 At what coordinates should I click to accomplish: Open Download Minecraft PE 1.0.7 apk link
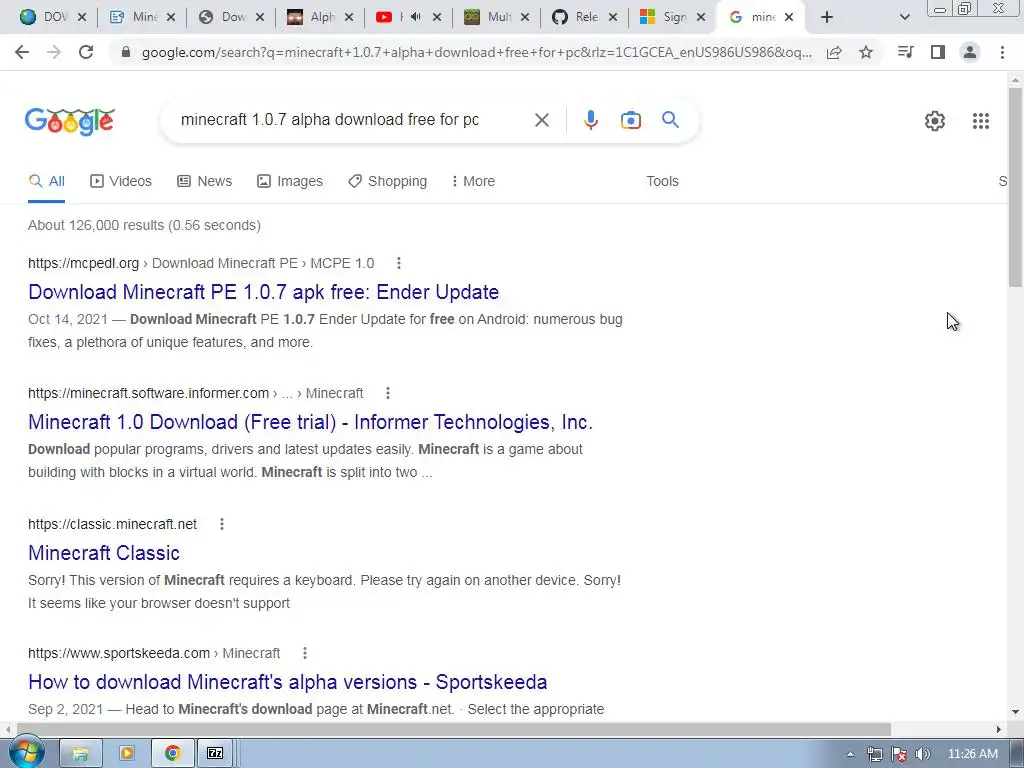coord(263,292)
